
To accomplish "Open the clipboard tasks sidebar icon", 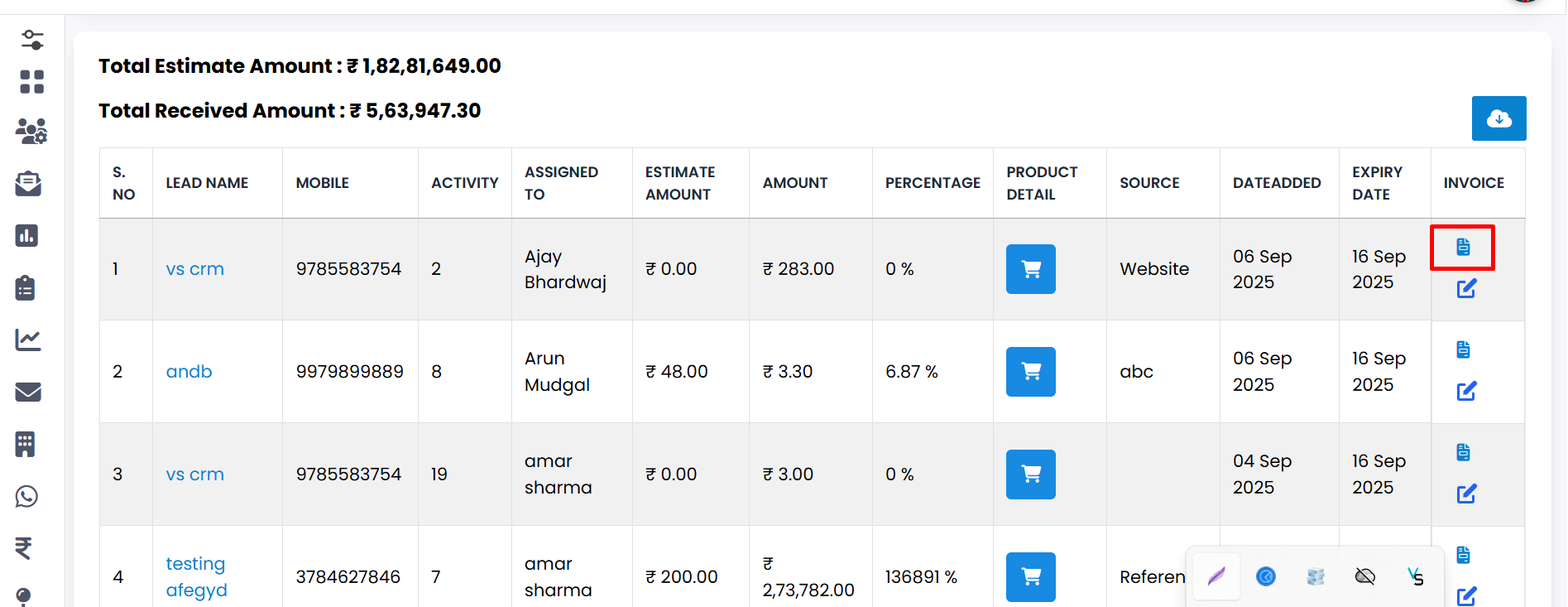I will point(26,287).
